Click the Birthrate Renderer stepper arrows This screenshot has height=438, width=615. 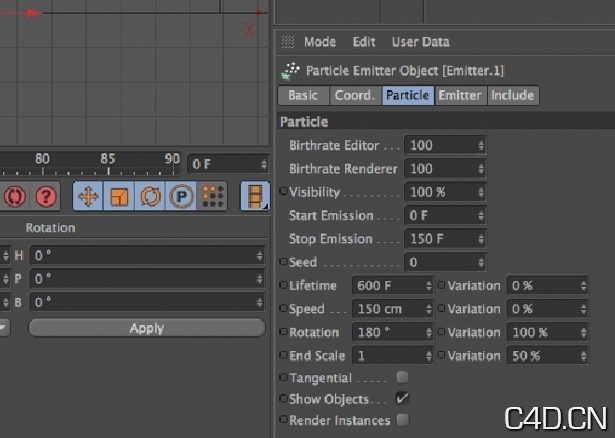point(481,169)
